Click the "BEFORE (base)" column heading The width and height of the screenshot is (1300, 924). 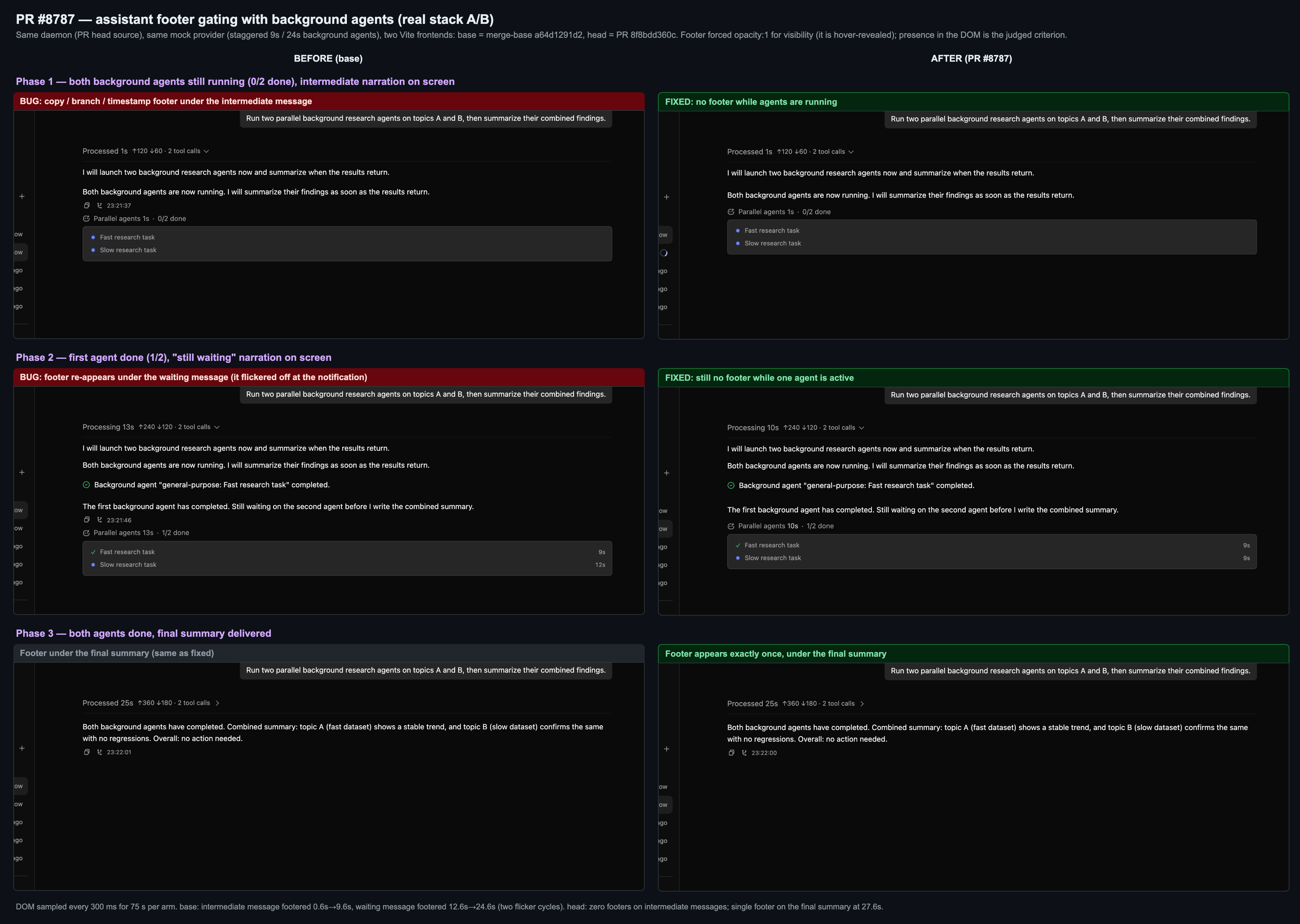pos(328,59)
